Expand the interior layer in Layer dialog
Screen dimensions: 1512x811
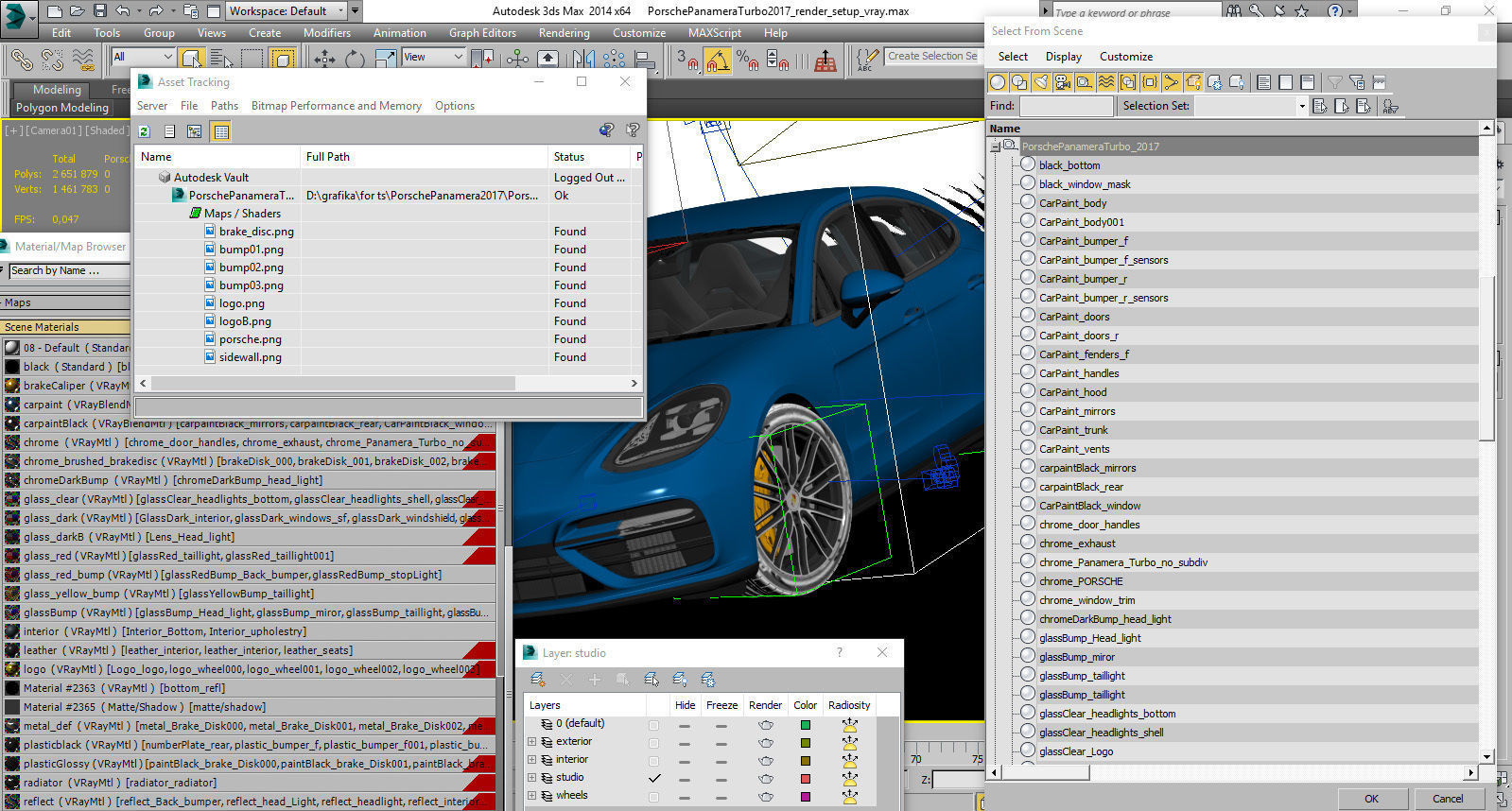pyautogui.click(x=532, y=760)
